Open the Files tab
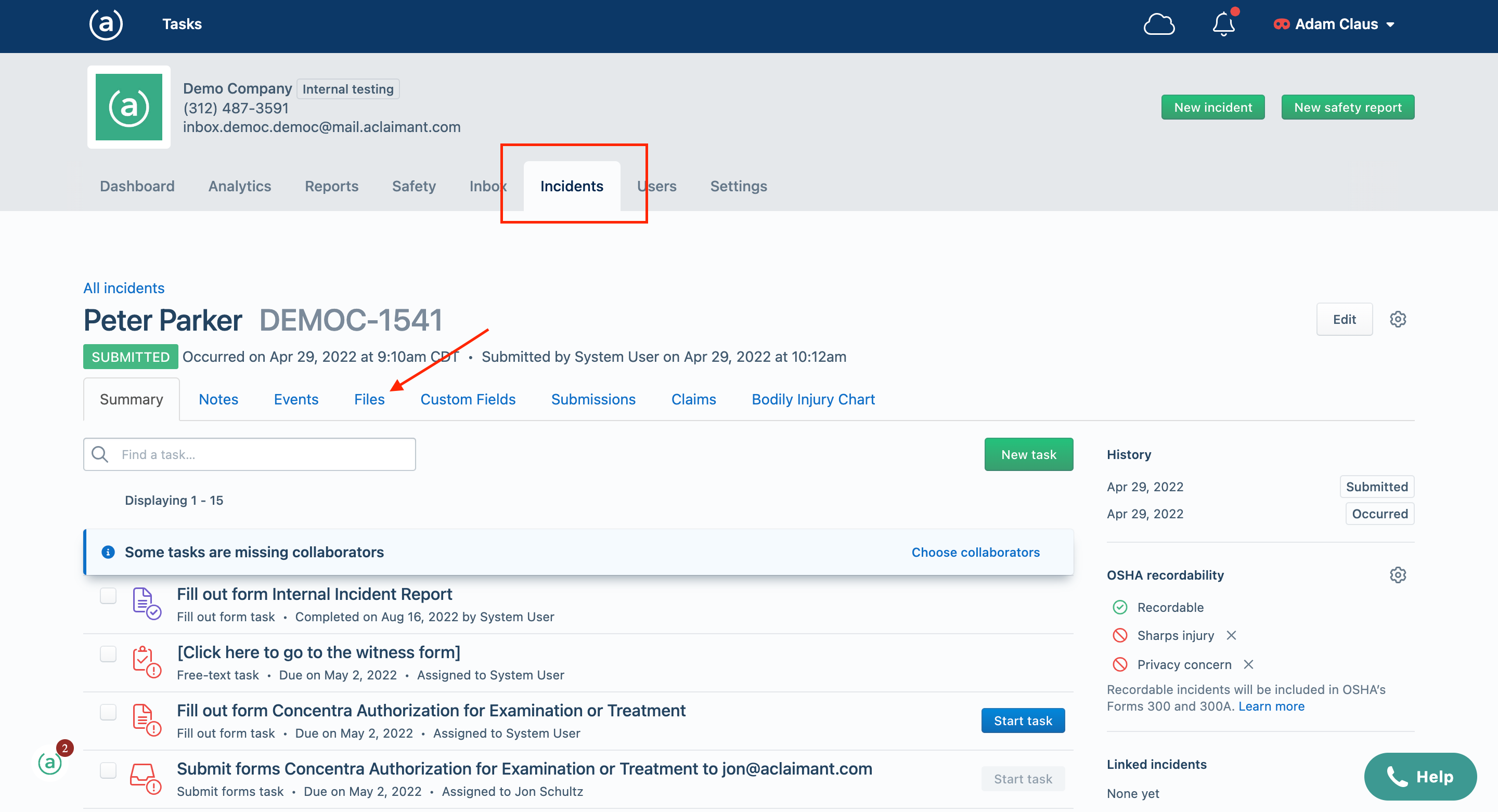The height and width of the screenshot is (812, 1498). [x=369, y=399]
